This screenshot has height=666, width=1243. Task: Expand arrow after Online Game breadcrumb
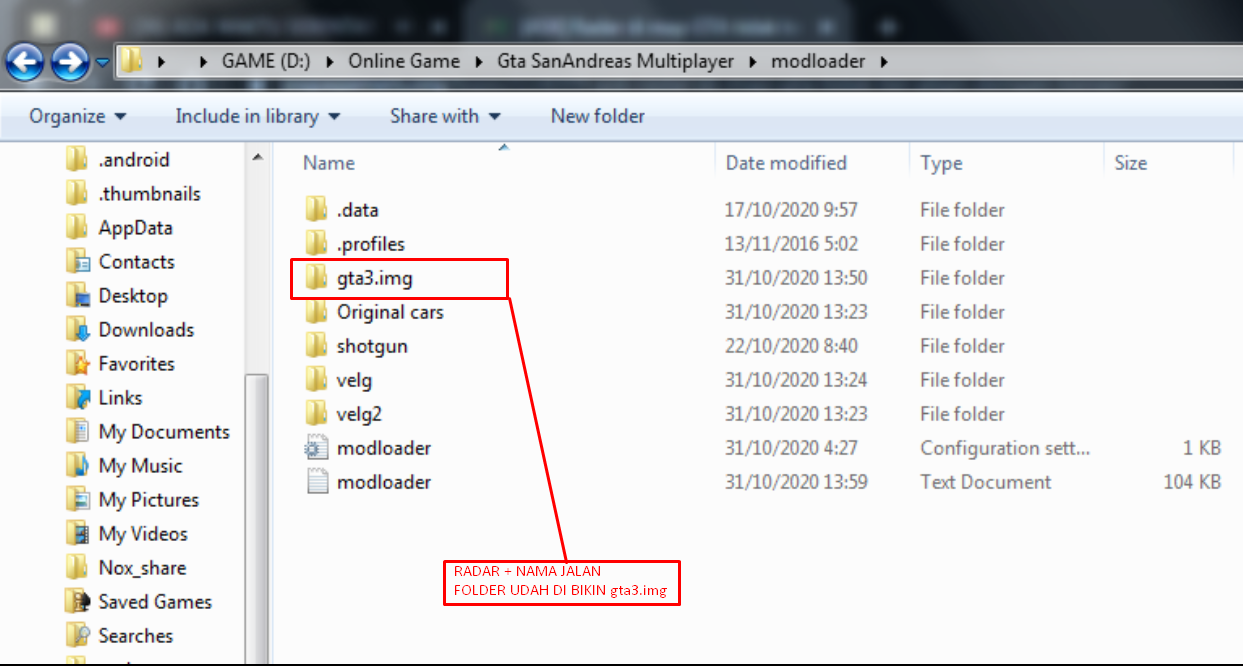coord(479,62)
